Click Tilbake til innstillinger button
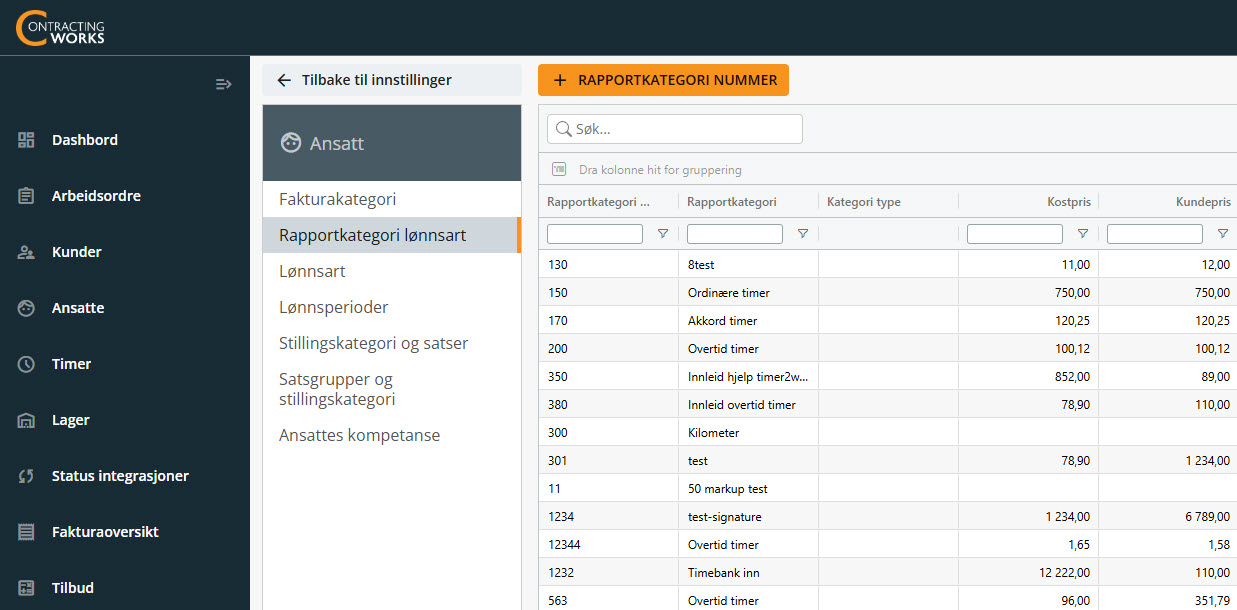The width and height of the screenshot is (1237, 610). pos(392,80)
